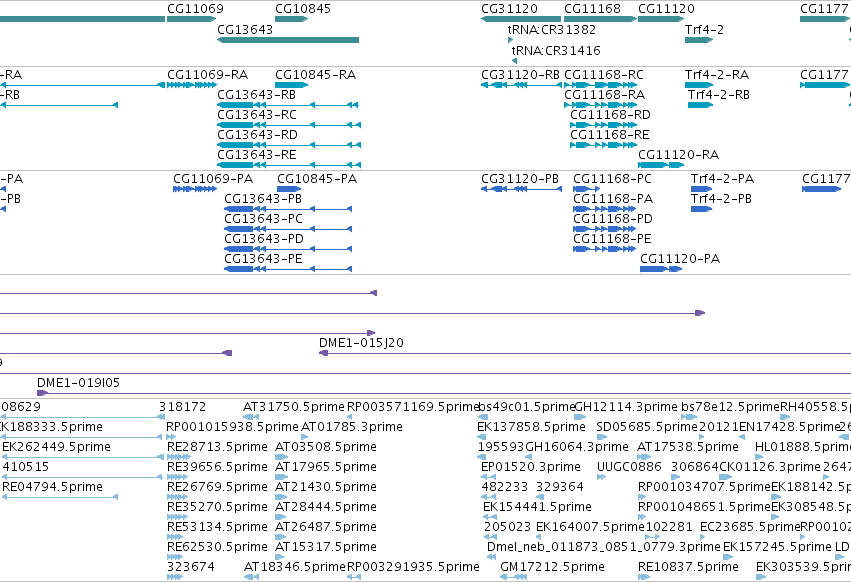
Task: Select the EK154441.5prime EST label
Action: [537, 507]
